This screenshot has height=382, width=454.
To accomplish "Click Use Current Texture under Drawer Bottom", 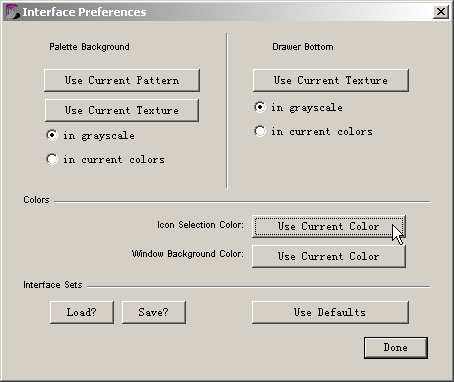I will [331, 80].
